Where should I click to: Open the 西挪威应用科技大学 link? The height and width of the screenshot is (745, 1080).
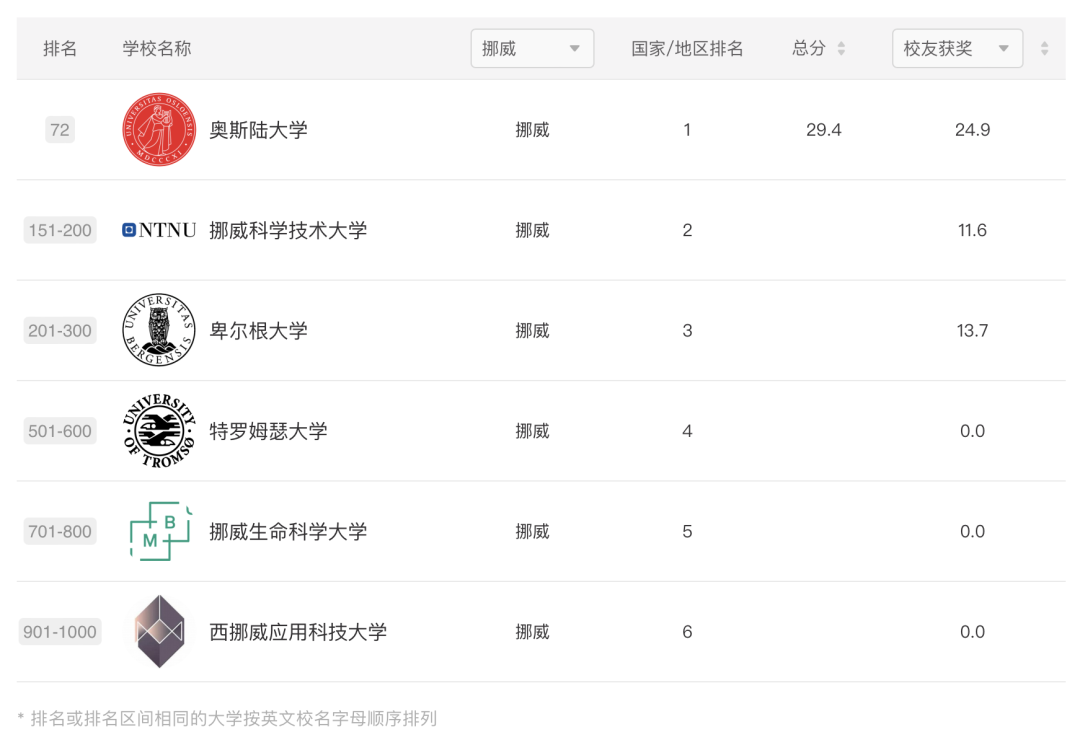(298, 632)
